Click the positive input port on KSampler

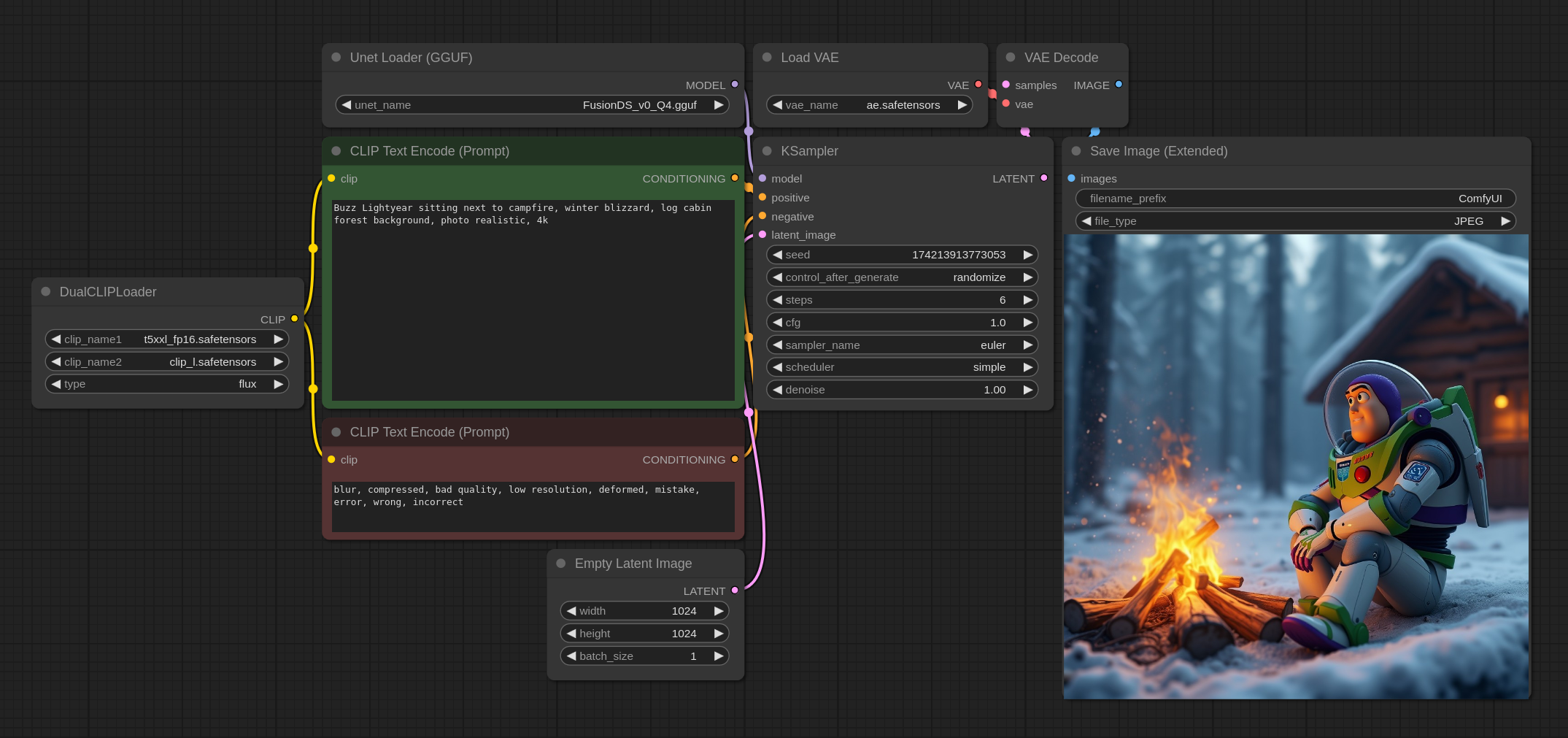click(x=762, y=197)
